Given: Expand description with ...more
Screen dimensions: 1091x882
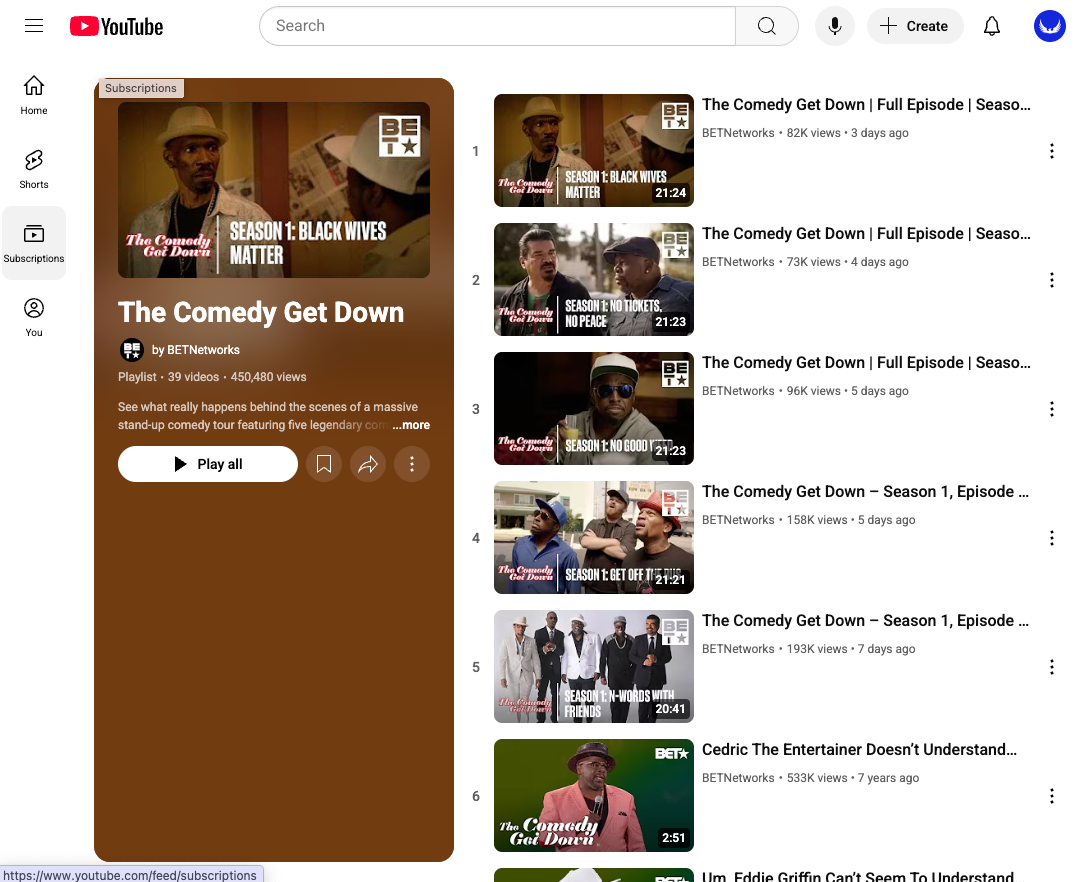Looking at the screenshot, I should 411,425.
